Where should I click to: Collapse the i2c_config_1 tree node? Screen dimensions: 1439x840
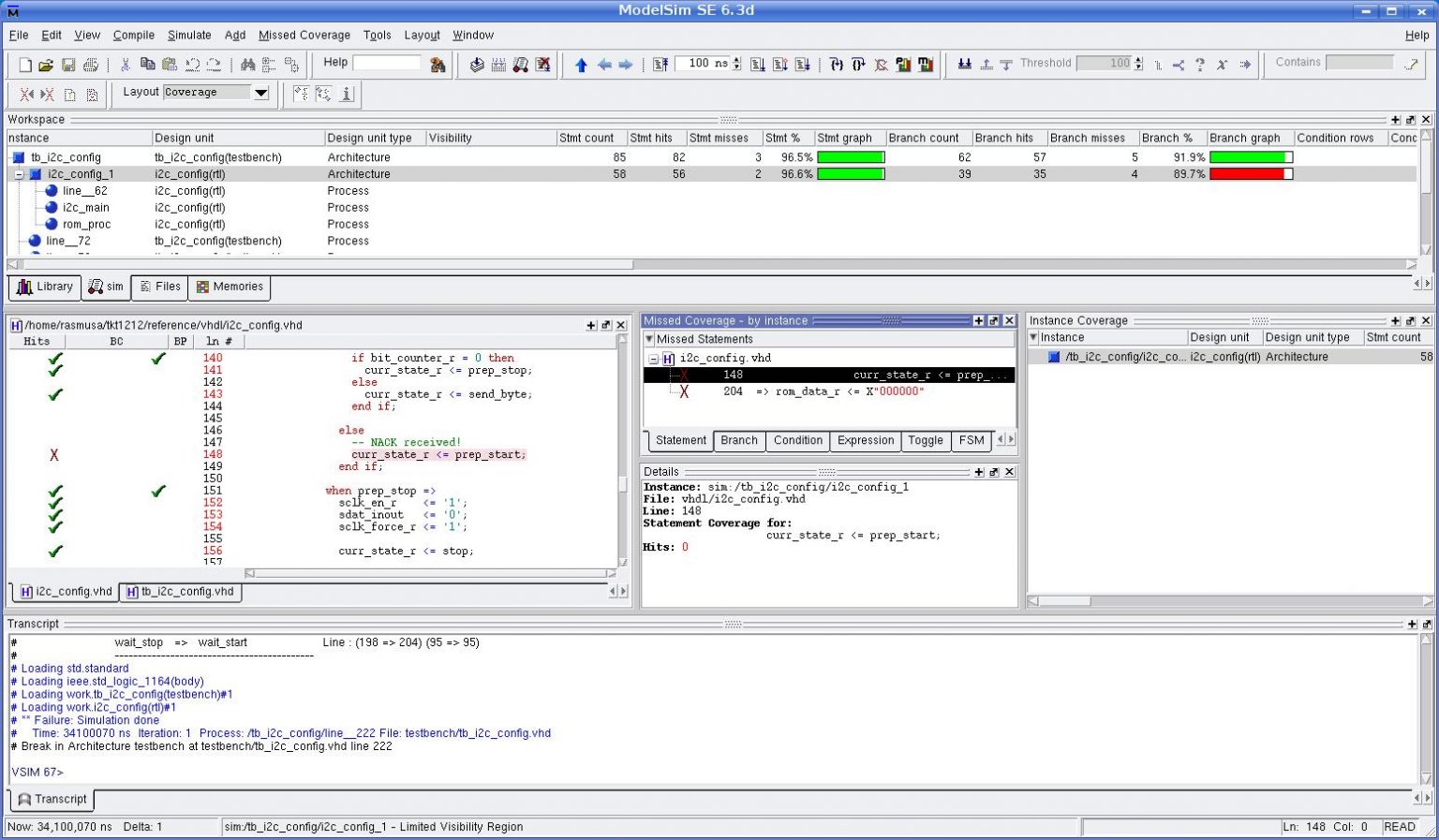point(19,174)
